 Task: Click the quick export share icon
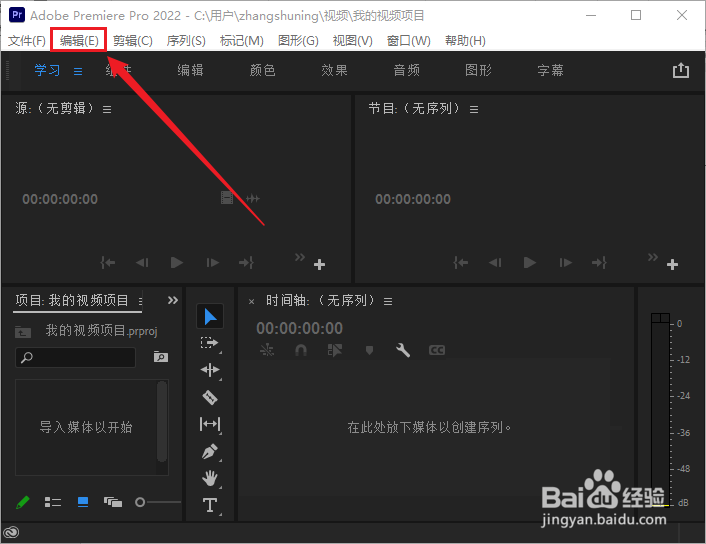[x=681, y=70]
